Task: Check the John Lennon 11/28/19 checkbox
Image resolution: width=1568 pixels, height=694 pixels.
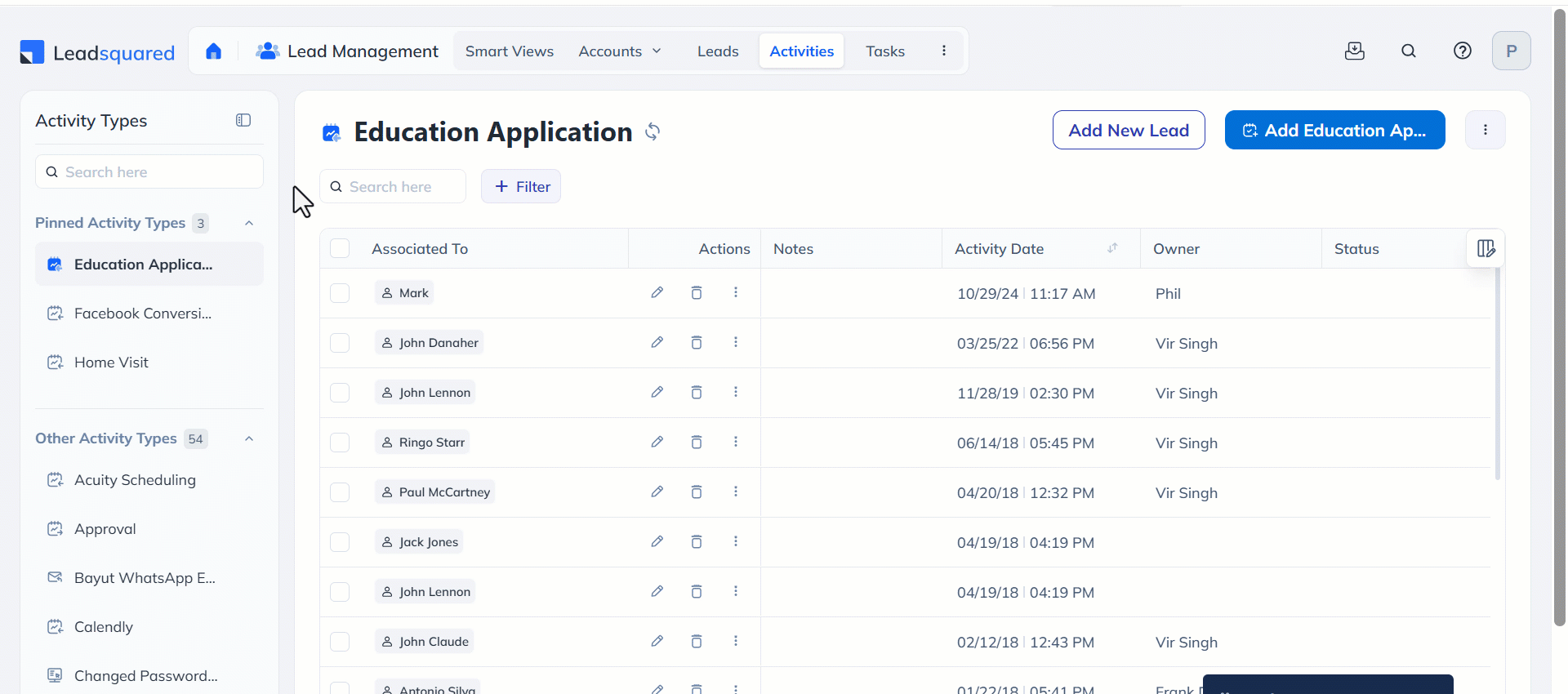Action: click(340, 393)
